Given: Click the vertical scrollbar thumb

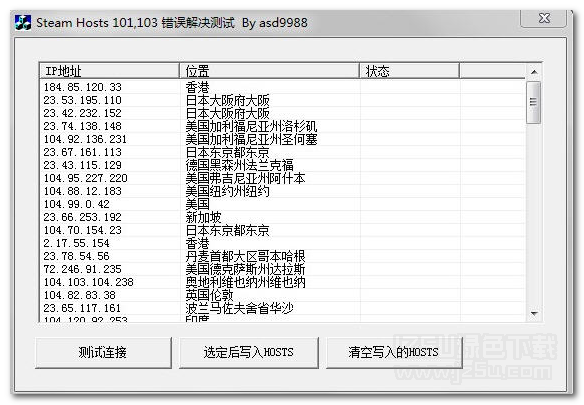Looking at the screenshot, I should click(x=533, y=102).
